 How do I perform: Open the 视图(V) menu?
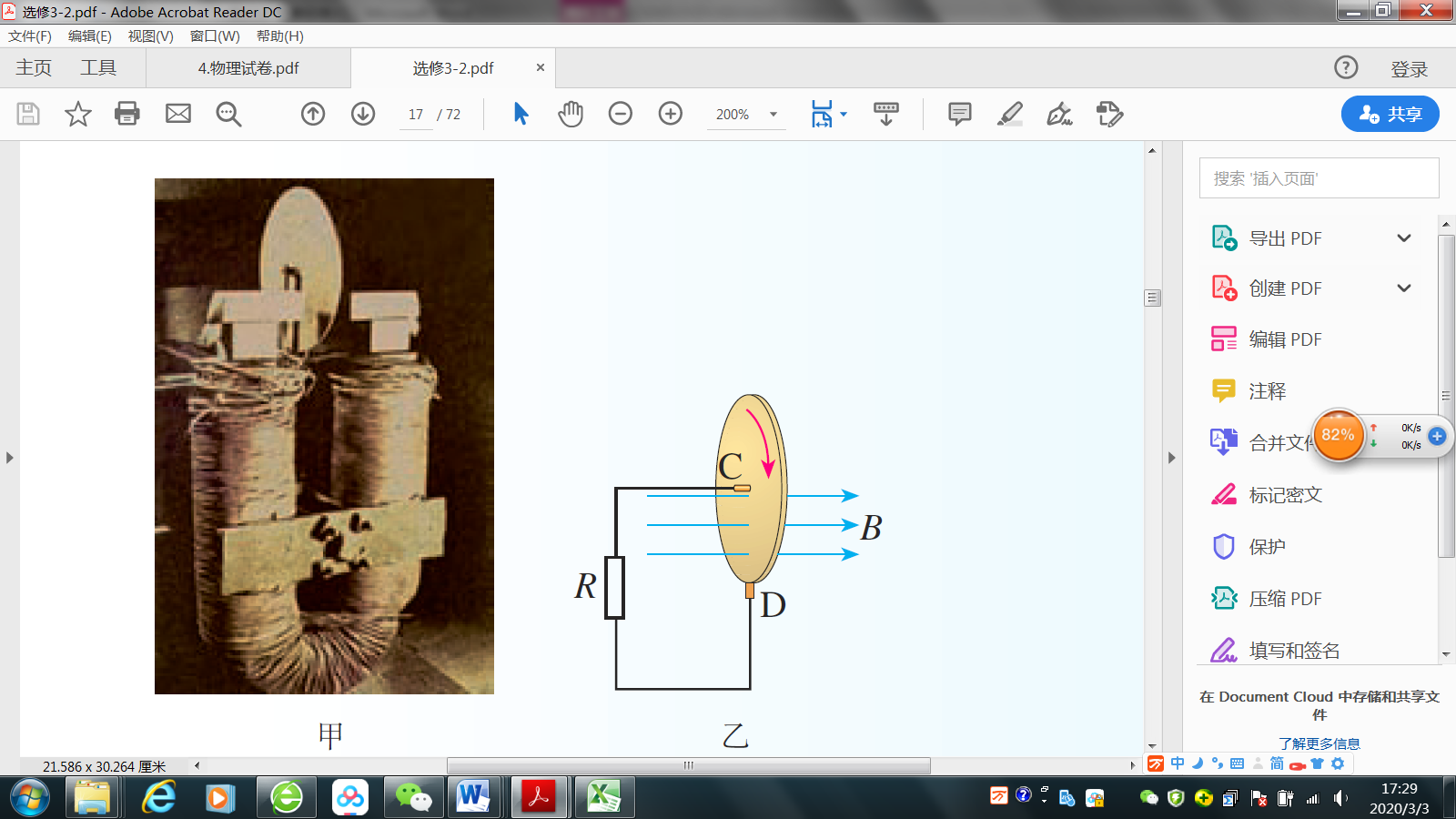tap(151, 36)
